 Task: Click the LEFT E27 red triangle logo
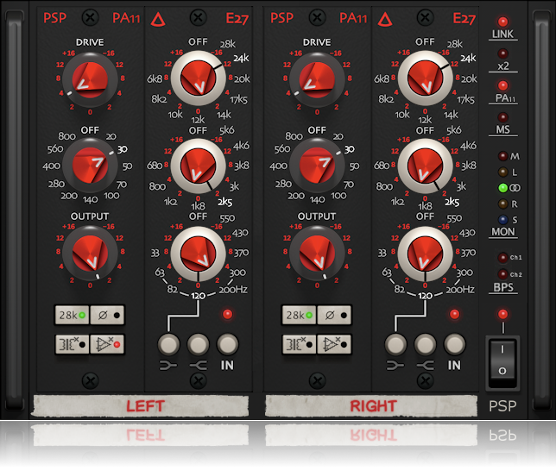[x=158, y=19]
